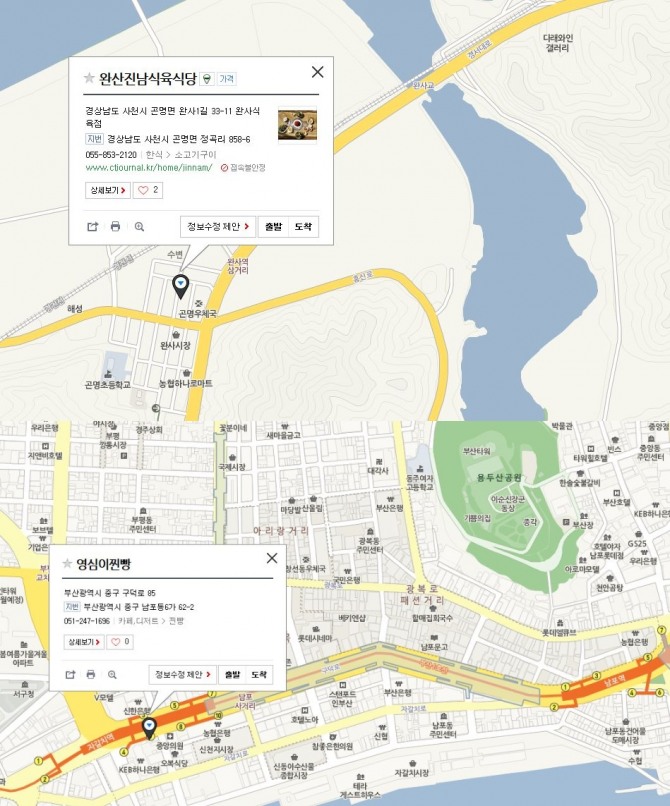Toggle heart like button showing 2
Viewport: 670px width, 806px height.
tap(148, 190)
